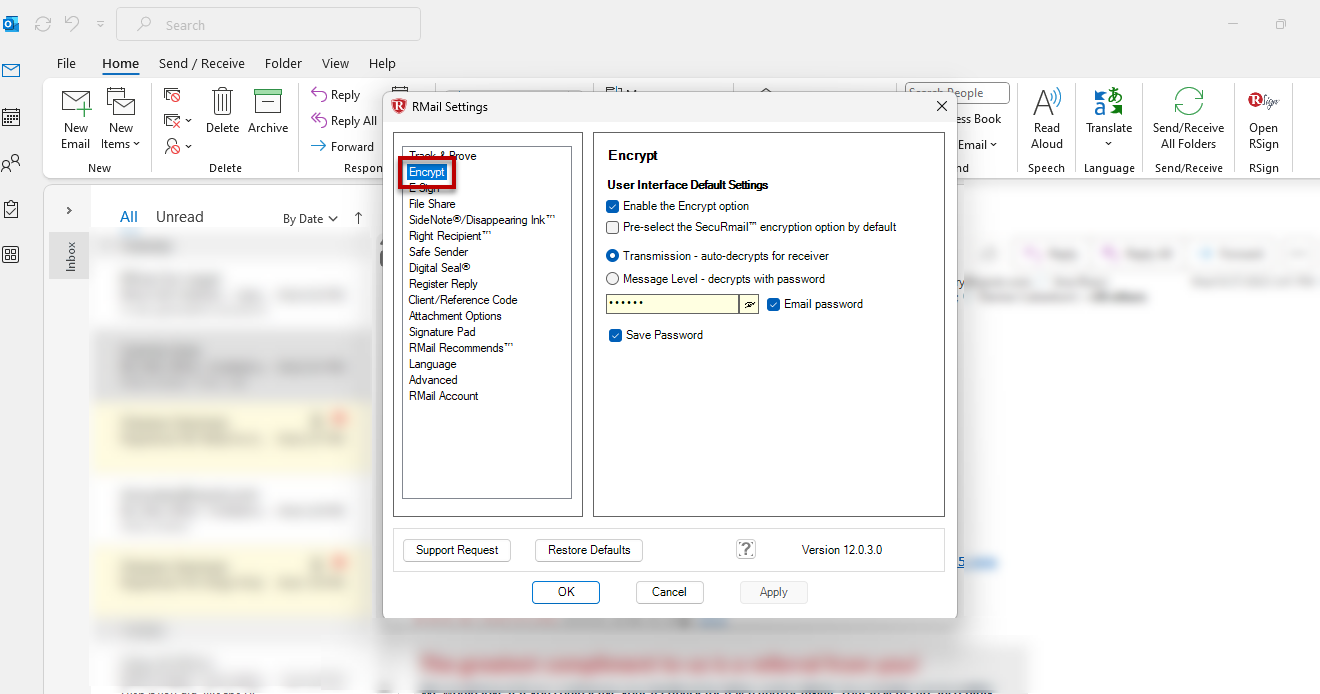The image size is (1320, 694).
Task: Open More Apps grid in the sidebar
Action: (11, 255)
